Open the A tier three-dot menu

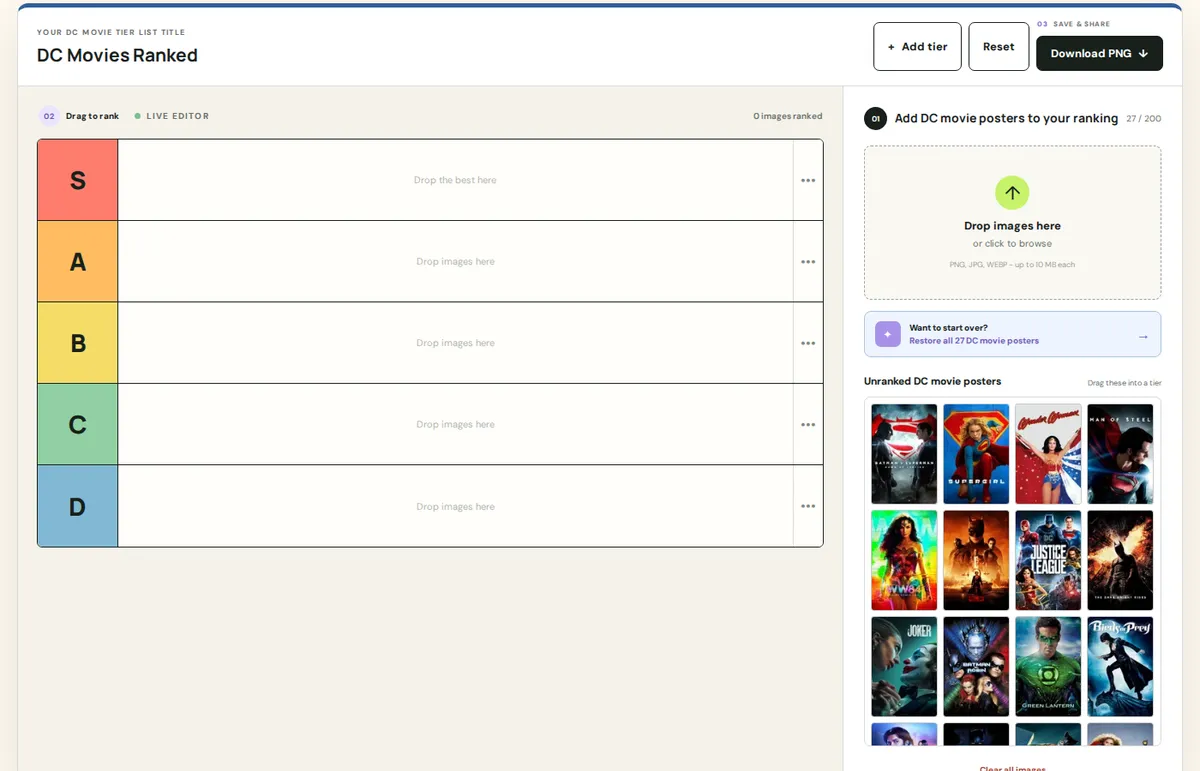click(808, 262)
